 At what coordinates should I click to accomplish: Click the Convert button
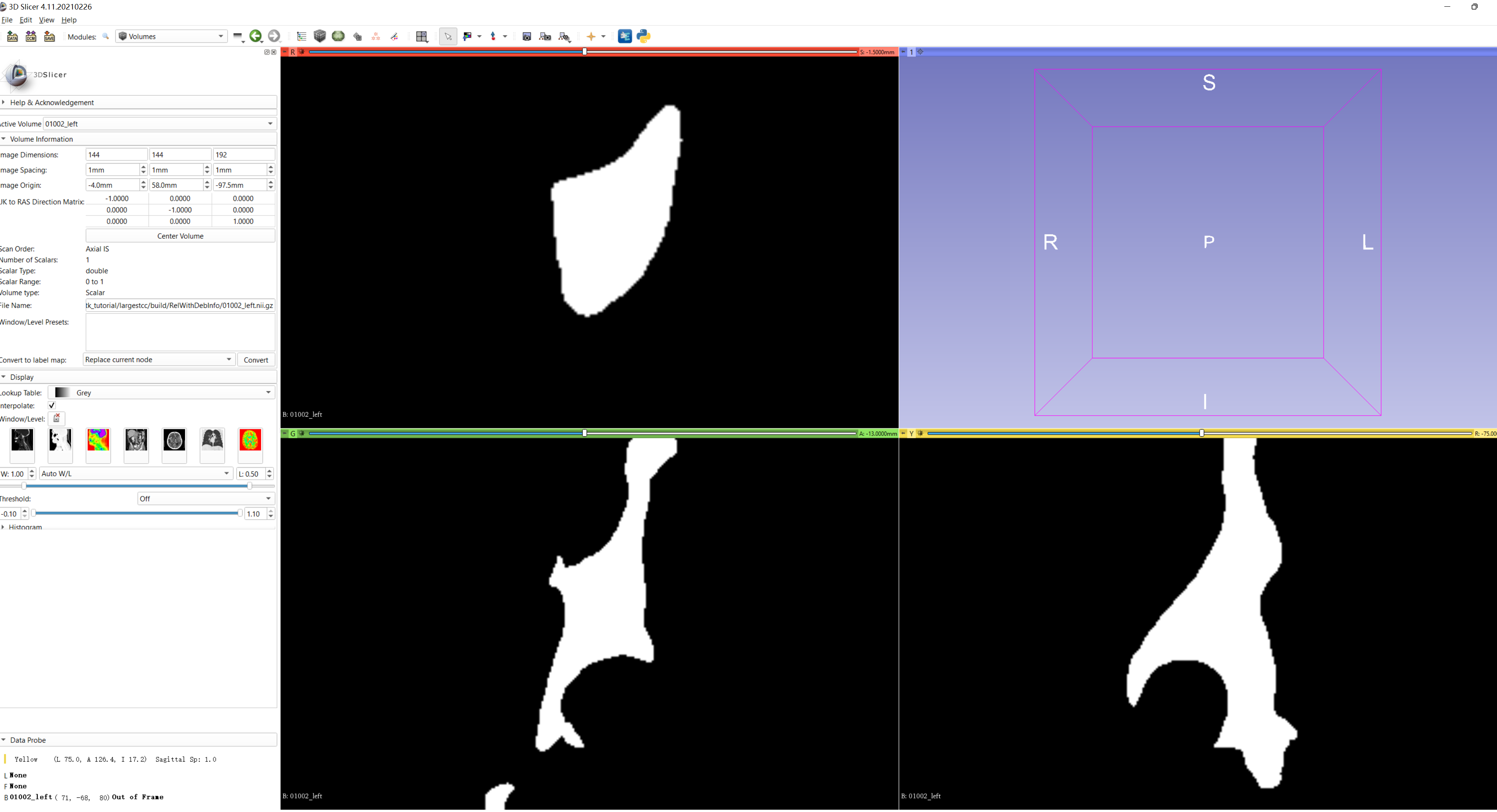click(256, 360)
